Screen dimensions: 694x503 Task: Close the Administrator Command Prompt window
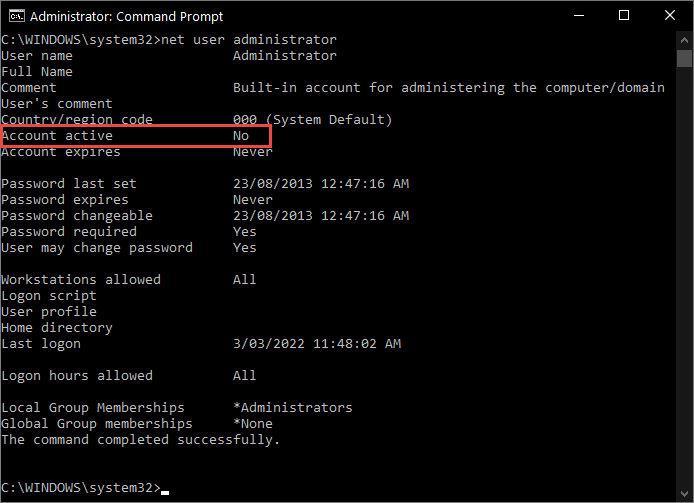670,16
